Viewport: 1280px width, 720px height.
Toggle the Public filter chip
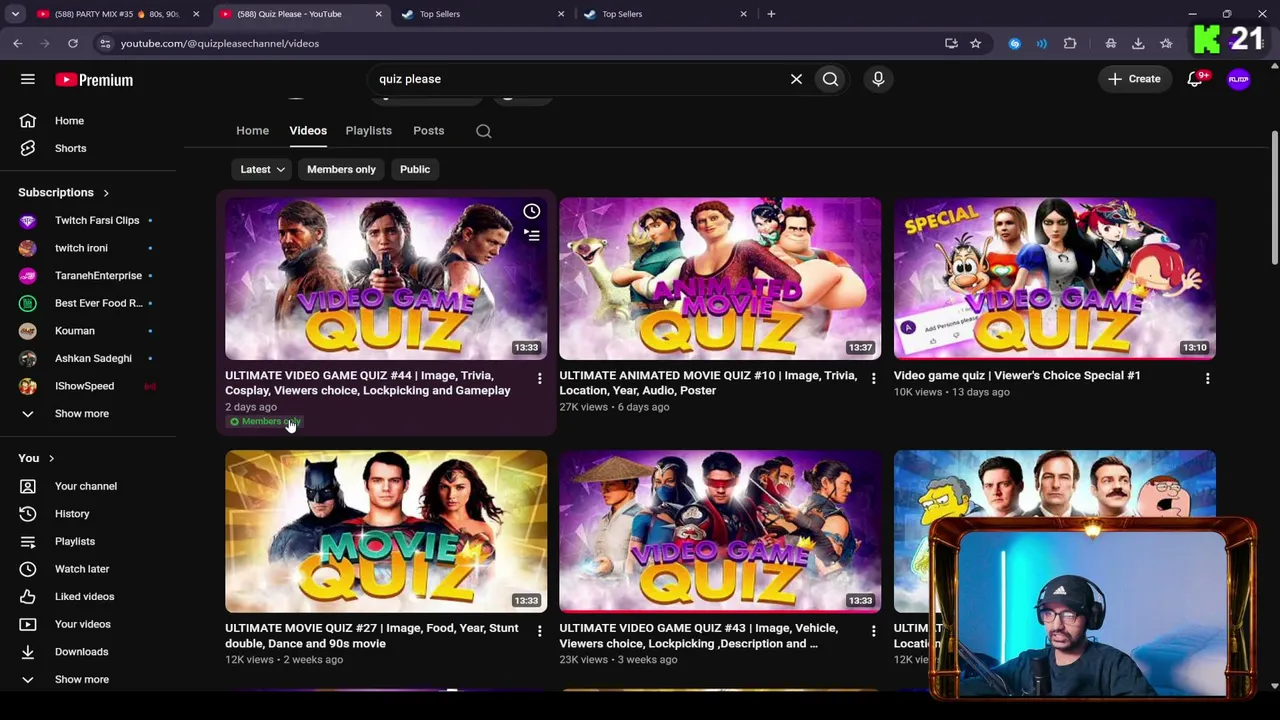pos(415,169)
